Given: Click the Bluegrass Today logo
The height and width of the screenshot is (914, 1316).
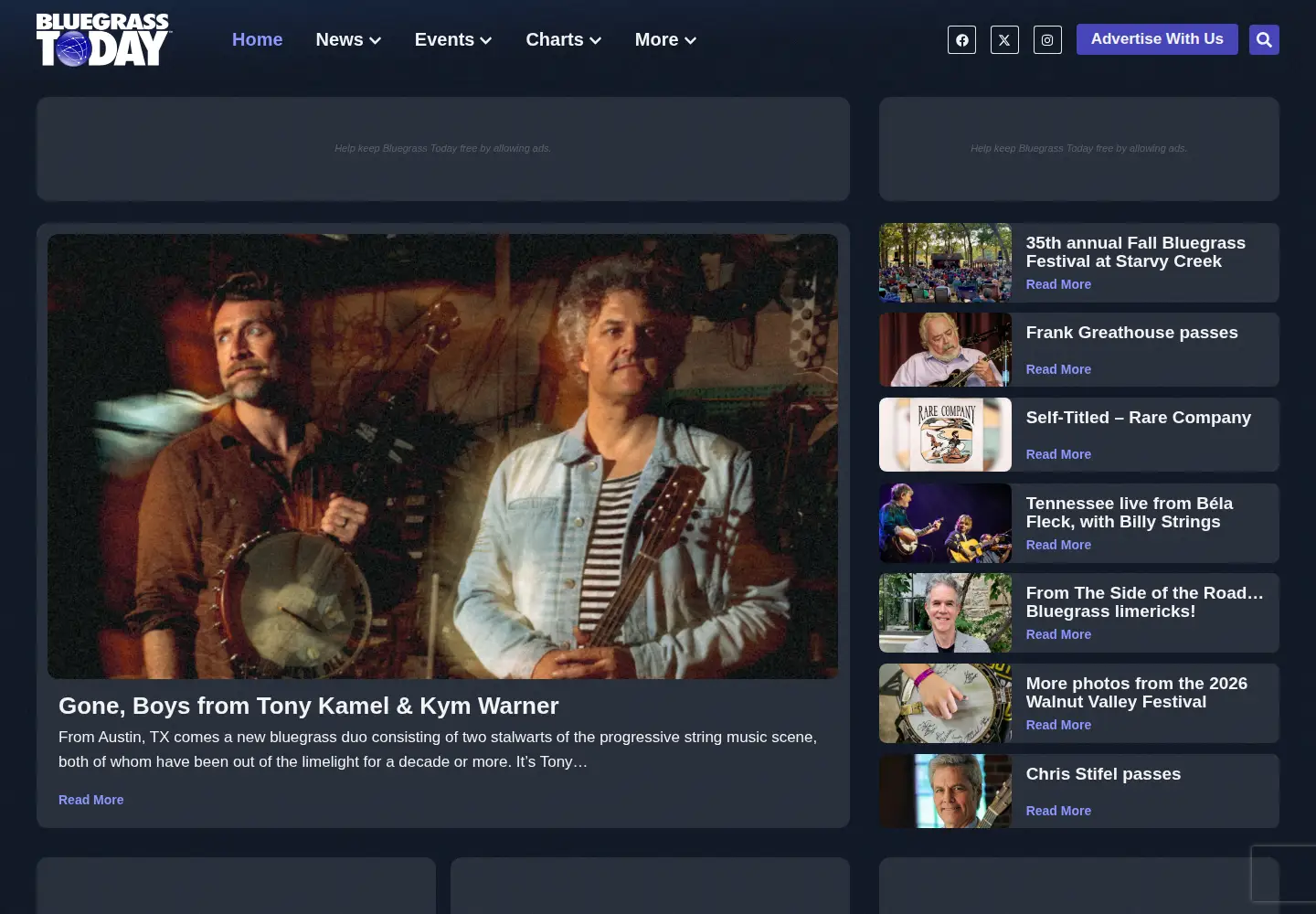Looking at the screenshot, I should (103, 39).
